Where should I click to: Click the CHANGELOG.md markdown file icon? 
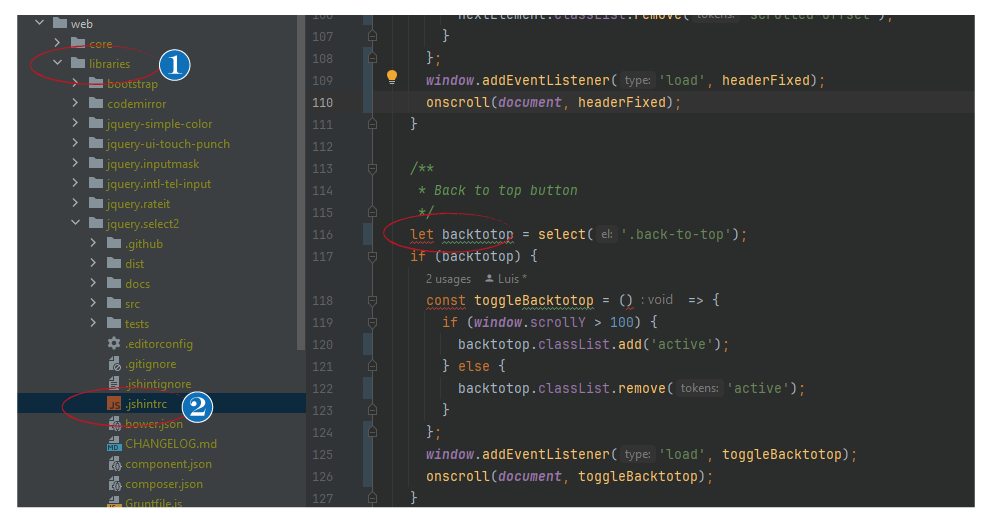click(x=114, y=444)
